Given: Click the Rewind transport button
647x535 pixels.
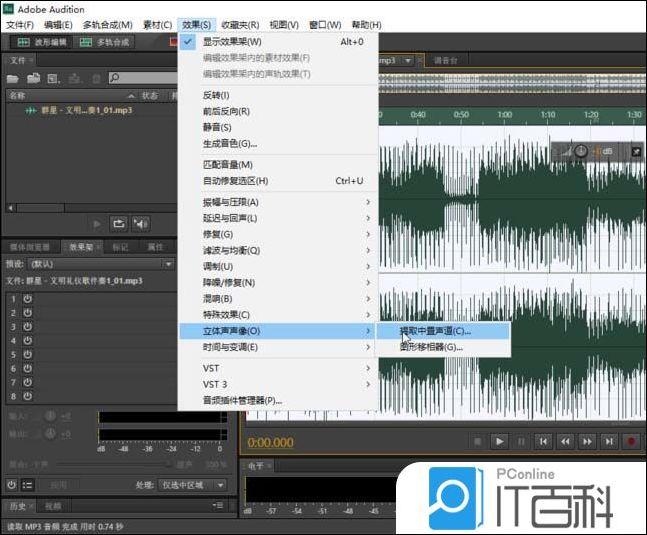Looking at the screenshot, I should point(565,441).
